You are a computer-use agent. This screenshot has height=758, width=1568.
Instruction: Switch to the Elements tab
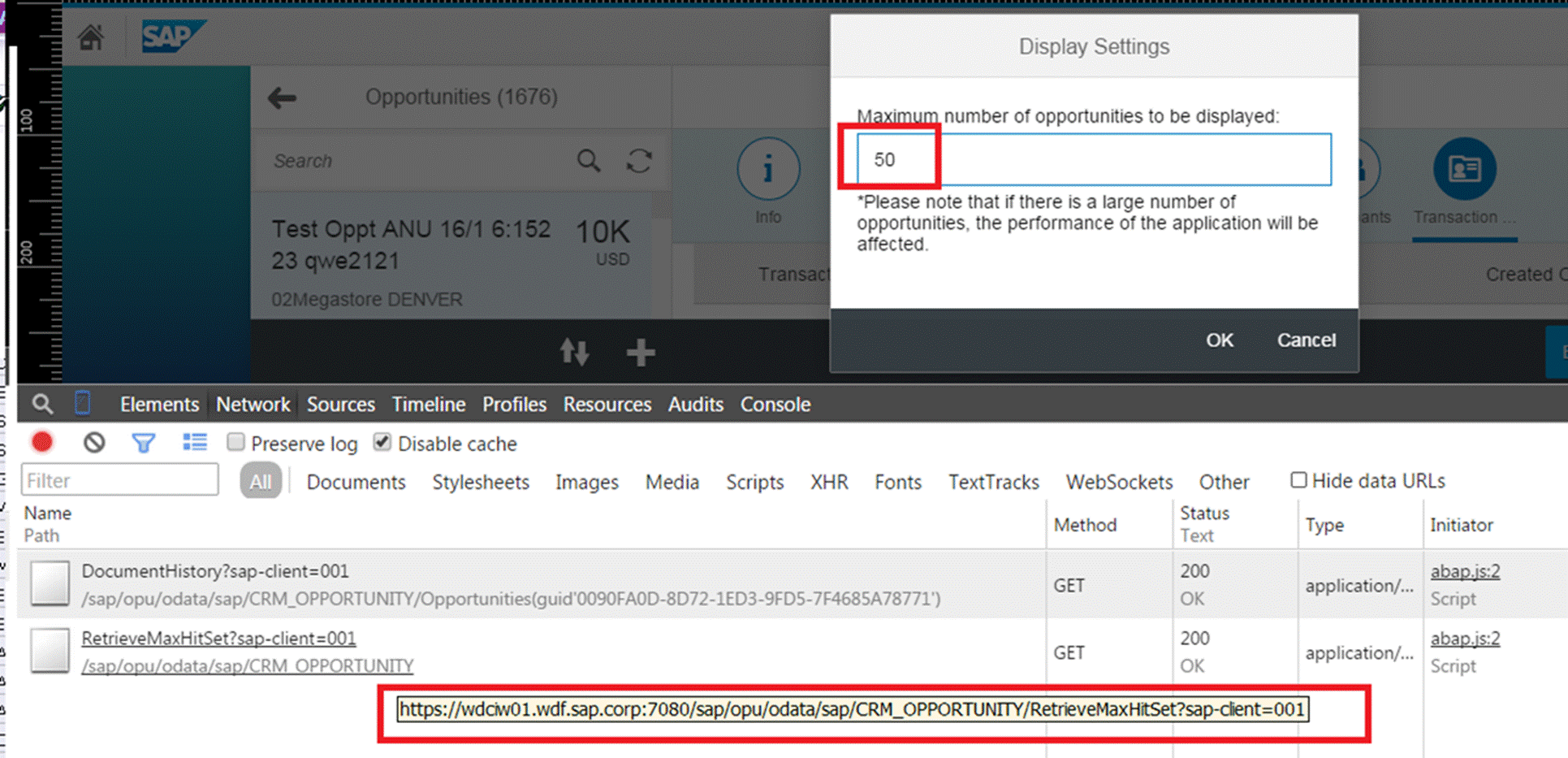[x=159, y=404]
